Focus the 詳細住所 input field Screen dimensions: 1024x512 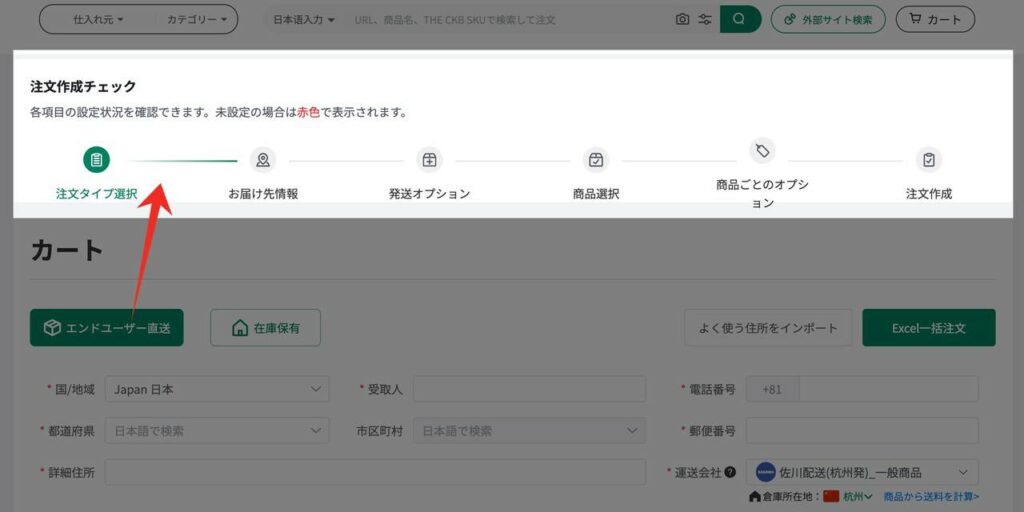tap(376, 472)
